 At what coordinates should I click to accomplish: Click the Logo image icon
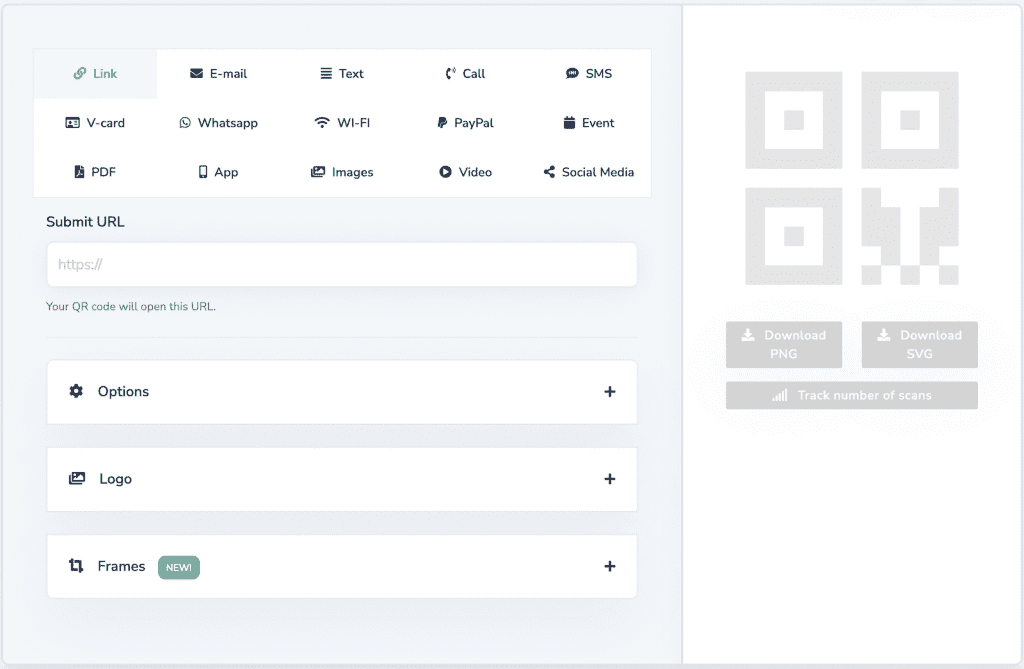pyautogui.click(x=77, y=478)
